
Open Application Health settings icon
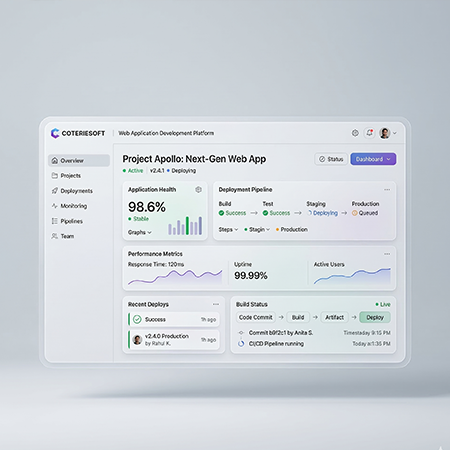click(198, 189)
